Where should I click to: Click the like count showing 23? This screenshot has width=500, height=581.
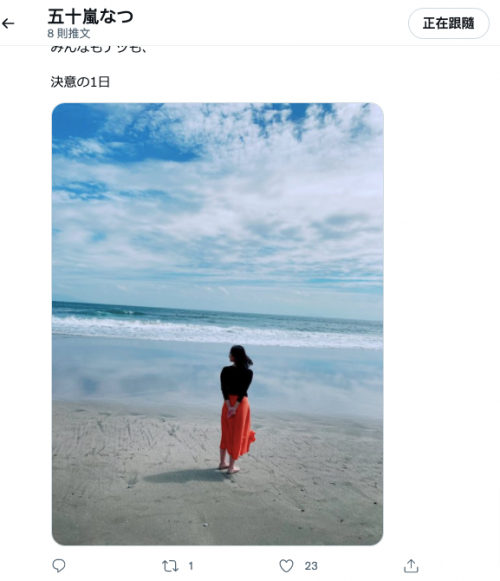311,566
